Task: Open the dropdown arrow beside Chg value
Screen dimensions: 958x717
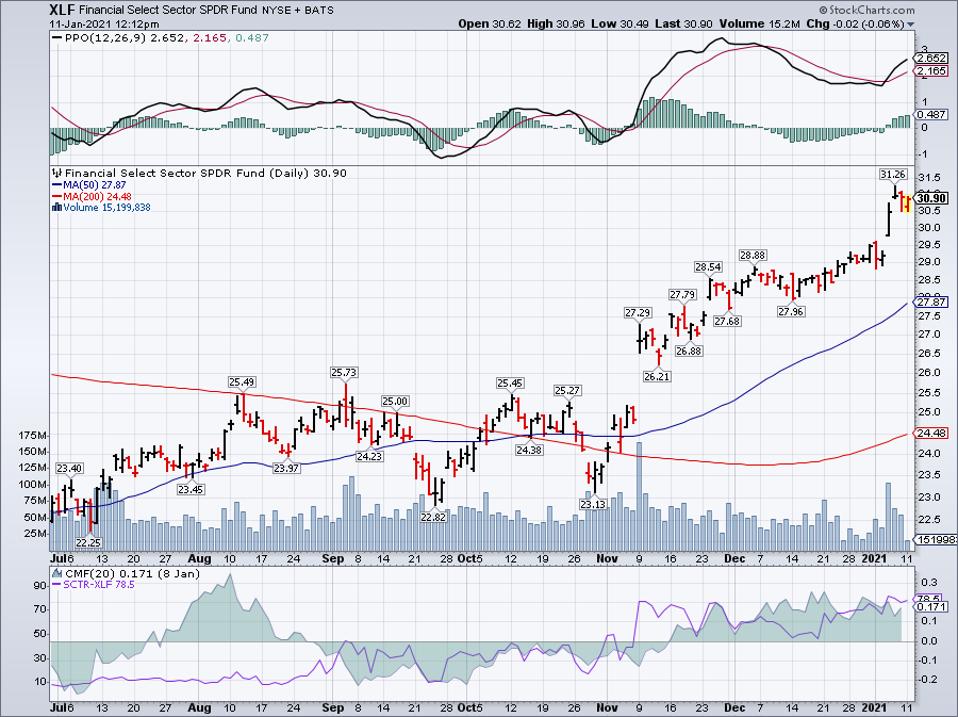Action: point(911,24)
